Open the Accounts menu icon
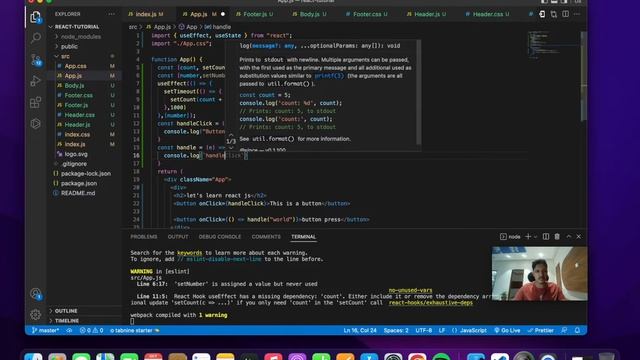Screen dimensions: 640x360 pos(36,293)
